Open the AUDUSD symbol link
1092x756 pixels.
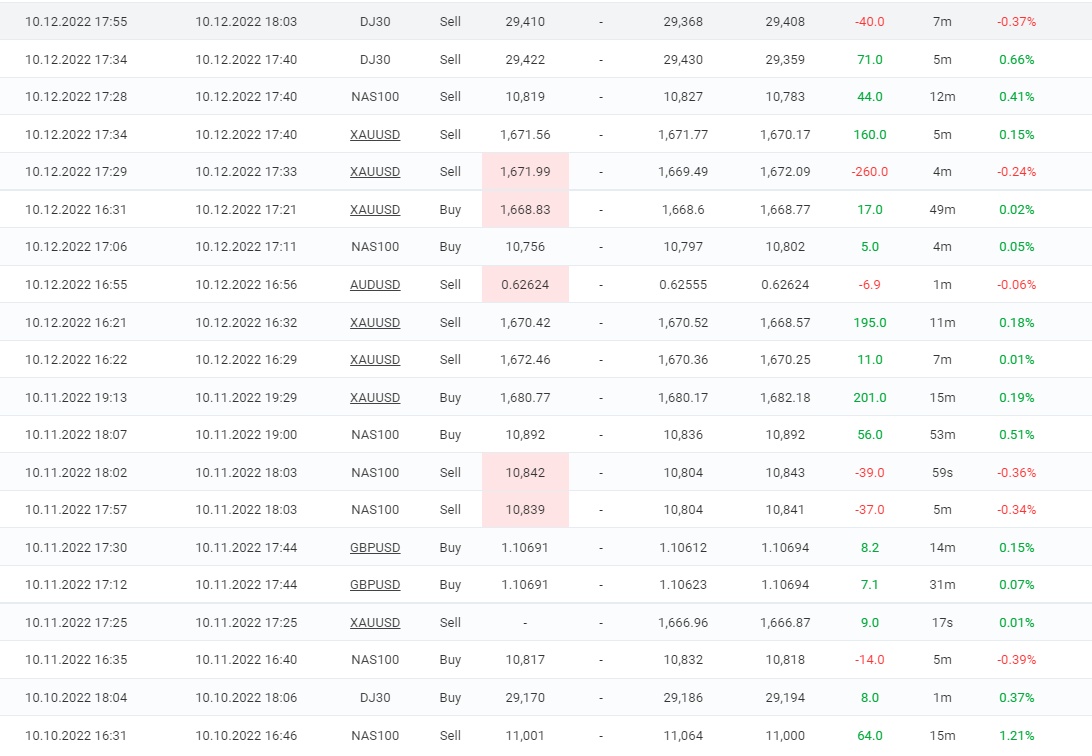375,285
